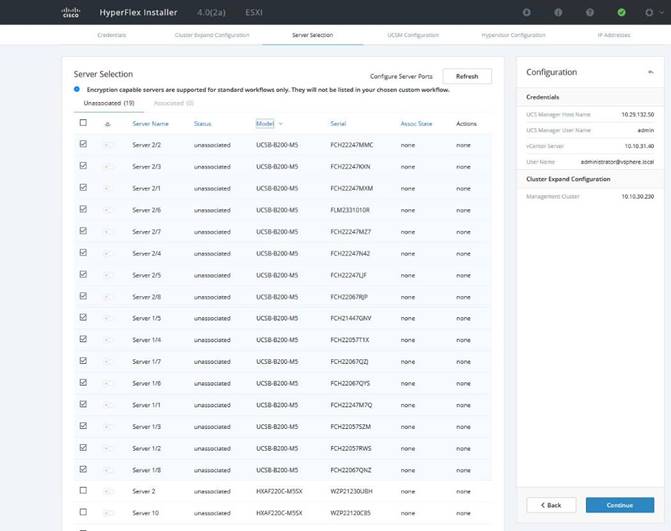Click serial FLM2331010R in the table
The height and width of the screenshot is (531, 671).
tap(350, 210)
